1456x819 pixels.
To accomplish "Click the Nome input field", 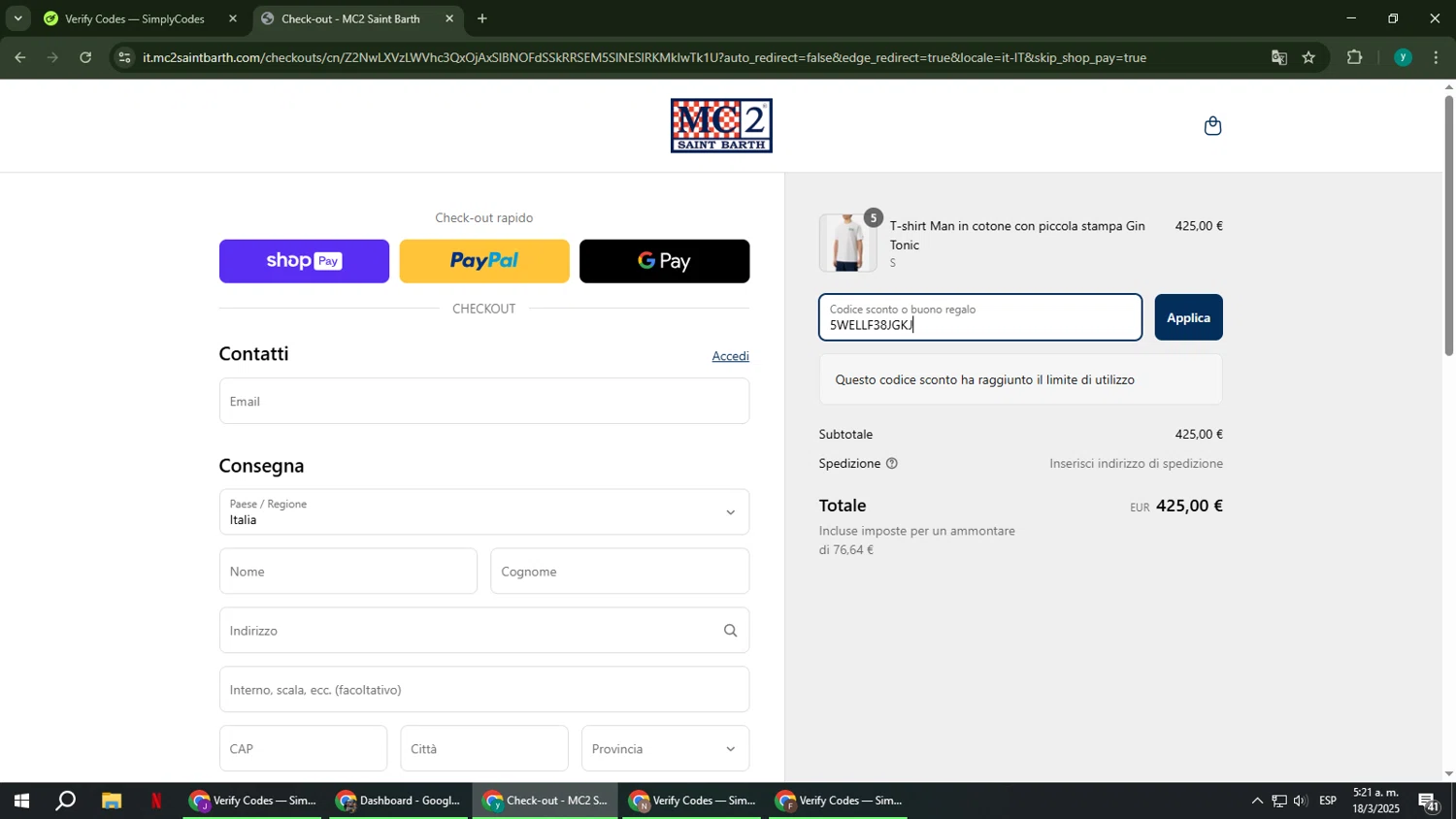I will (348, 572).
